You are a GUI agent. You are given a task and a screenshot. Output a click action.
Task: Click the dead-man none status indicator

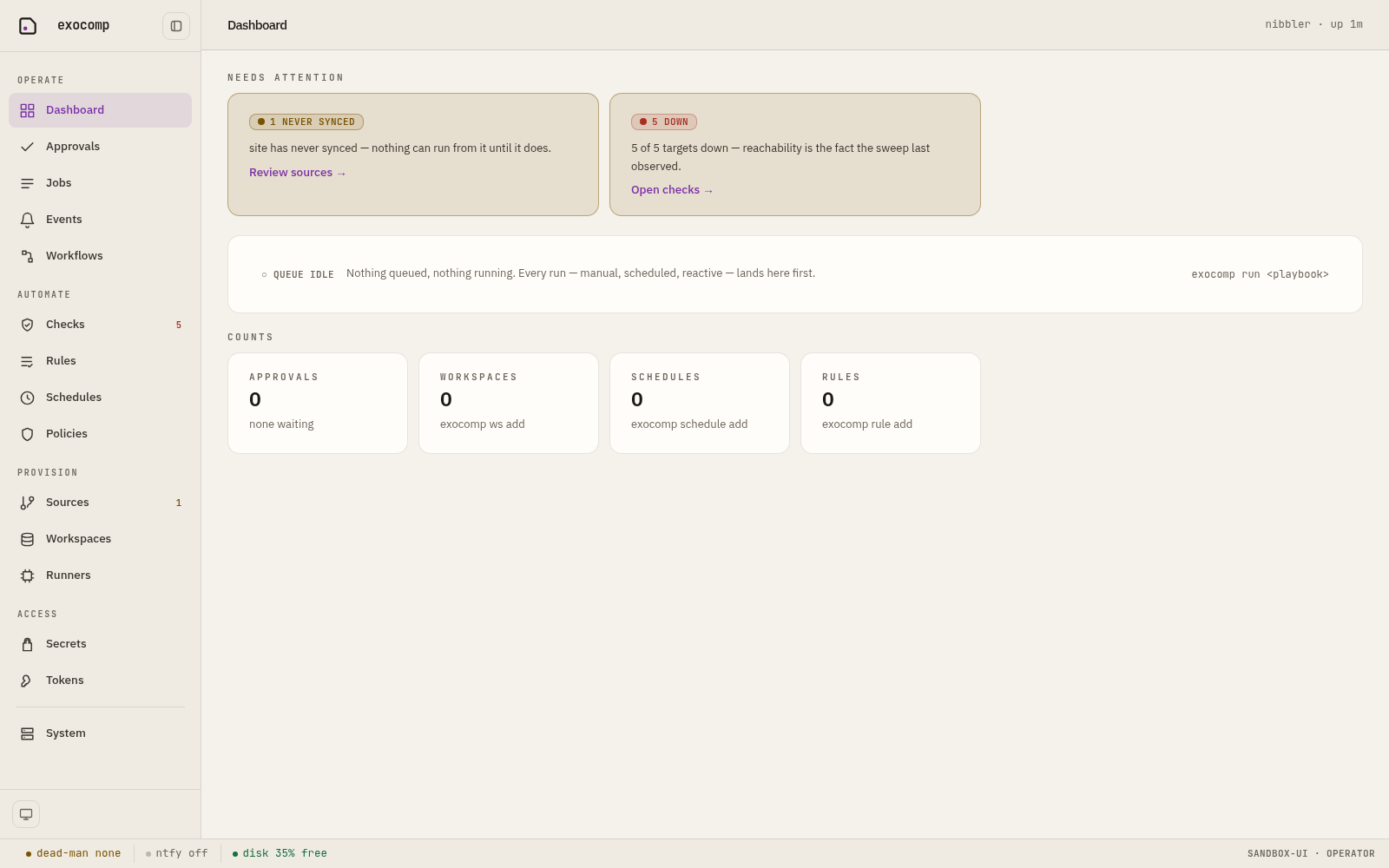74,854
